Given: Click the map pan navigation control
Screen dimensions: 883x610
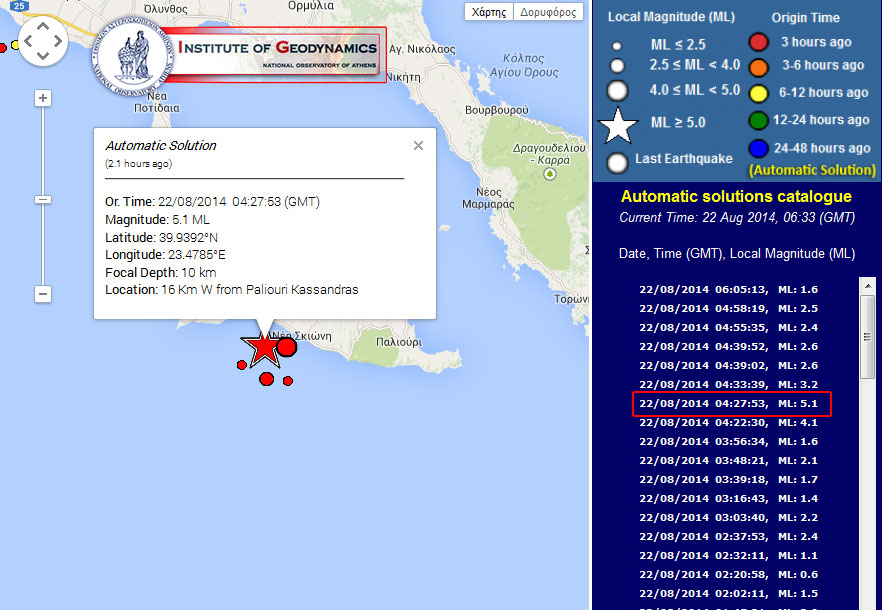Looking at the screenshot, I should pyautogui.click(x=43, y=42).
